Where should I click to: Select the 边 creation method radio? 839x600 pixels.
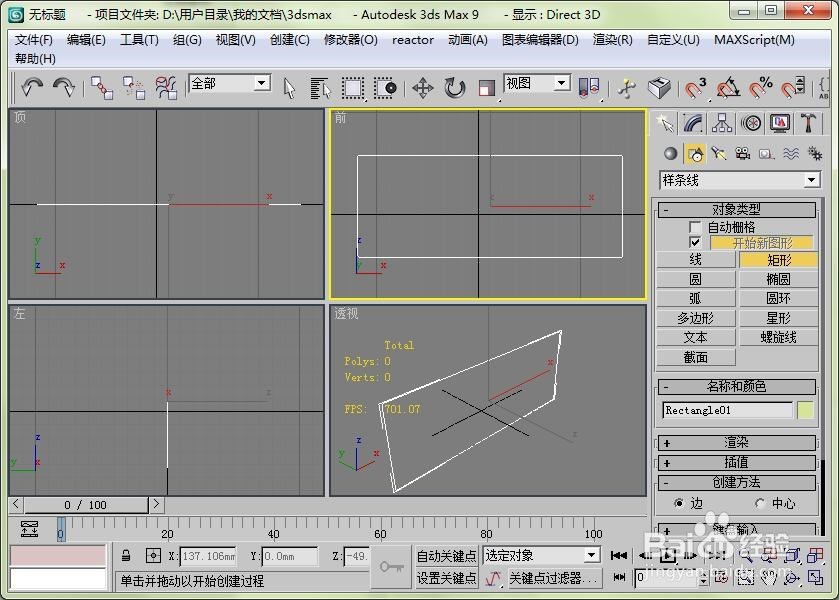pyautogui.click(x=678, y=503)
